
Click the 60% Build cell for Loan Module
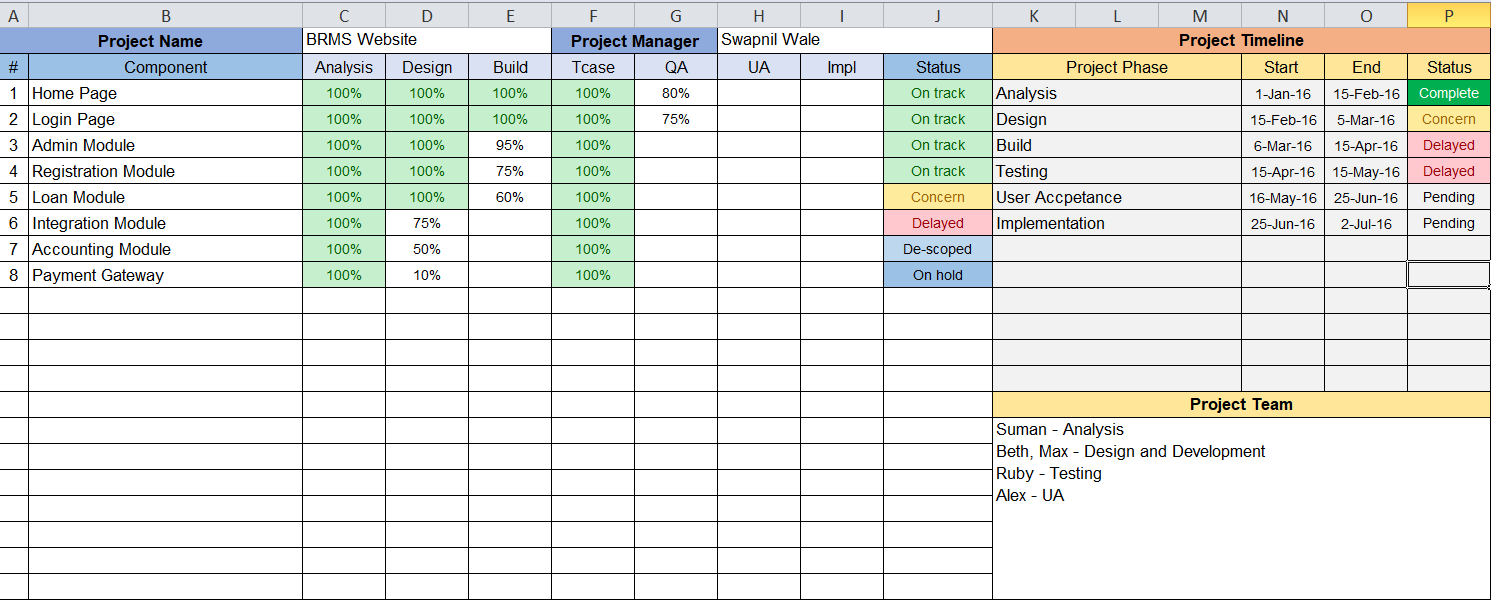(x=510, y=197)
